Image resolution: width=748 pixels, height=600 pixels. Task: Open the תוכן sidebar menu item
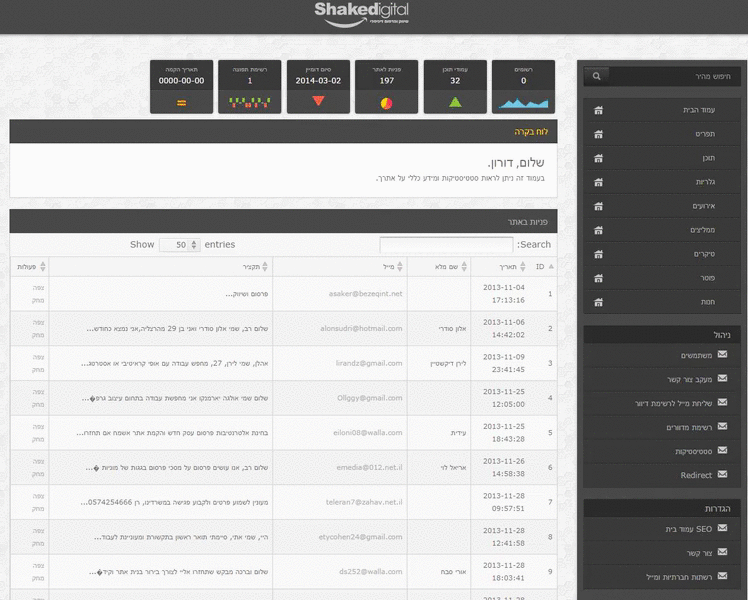coord(662,158)
